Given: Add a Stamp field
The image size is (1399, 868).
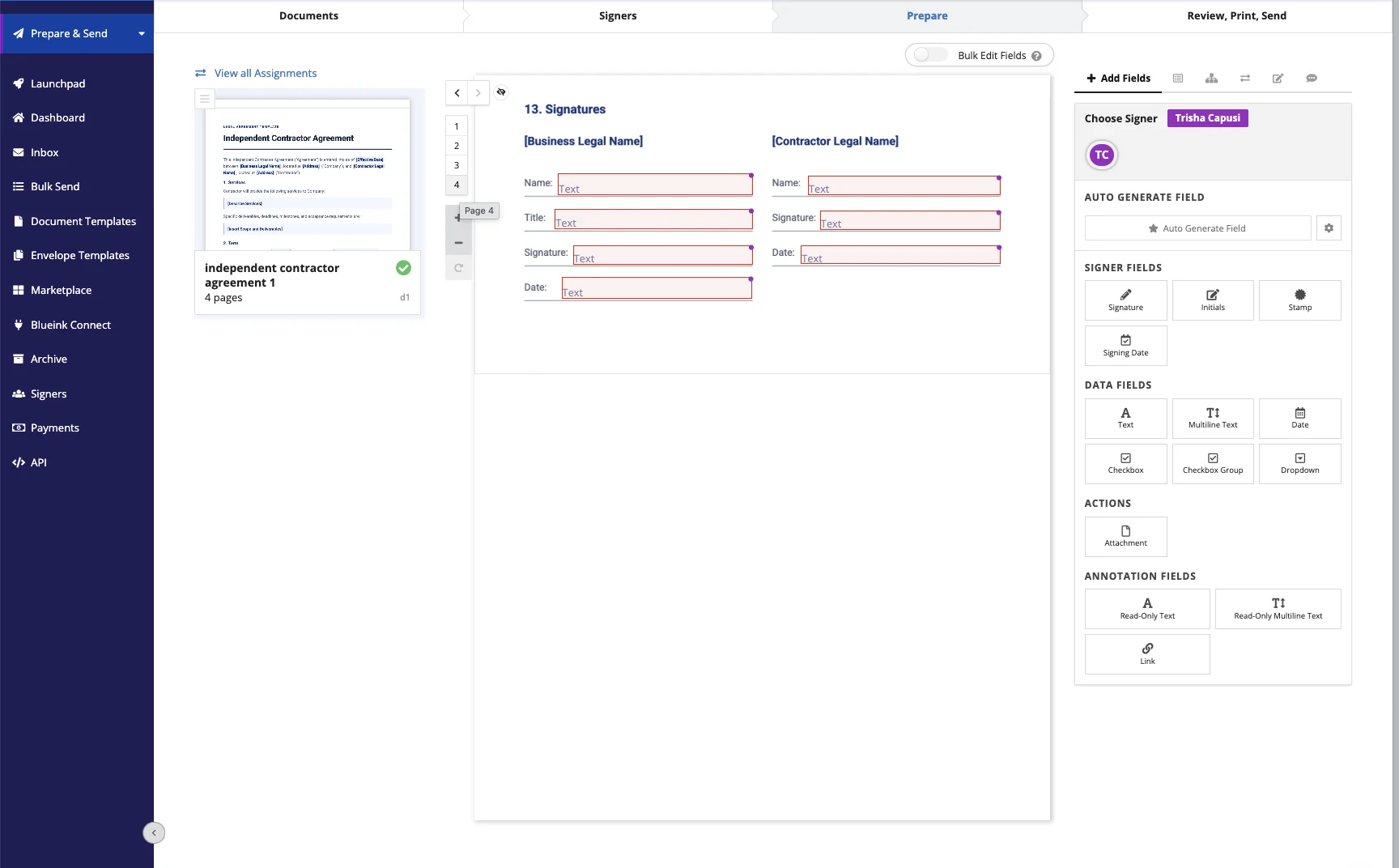Looking at the screenshot, I should (x=1299, y=300).
